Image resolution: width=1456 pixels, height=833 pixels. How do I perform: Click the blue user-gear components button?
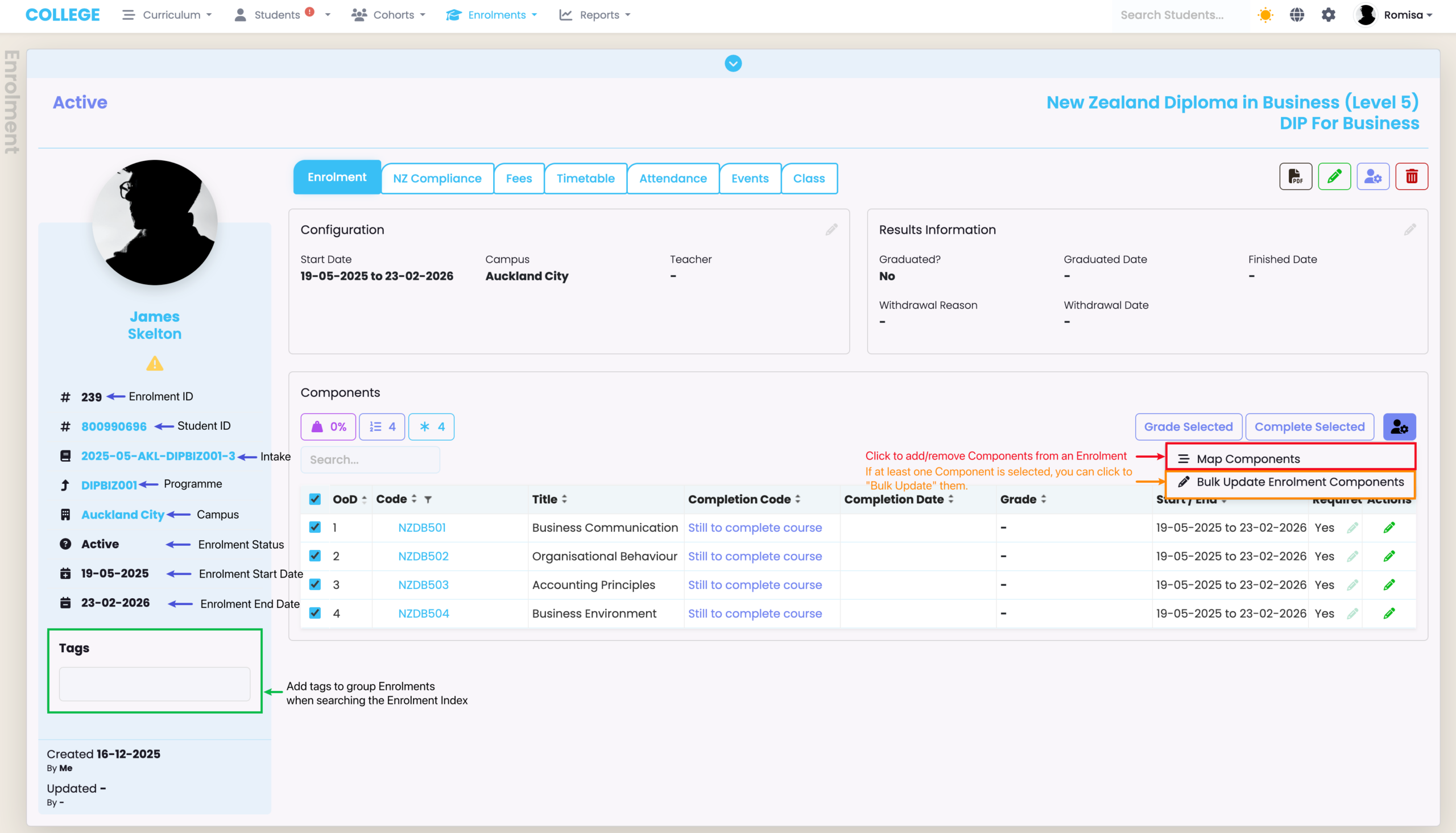click(x=1399, y=427)
